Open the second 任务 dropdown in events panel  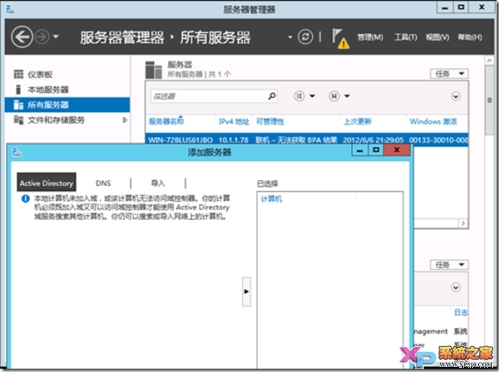(449, 265)
